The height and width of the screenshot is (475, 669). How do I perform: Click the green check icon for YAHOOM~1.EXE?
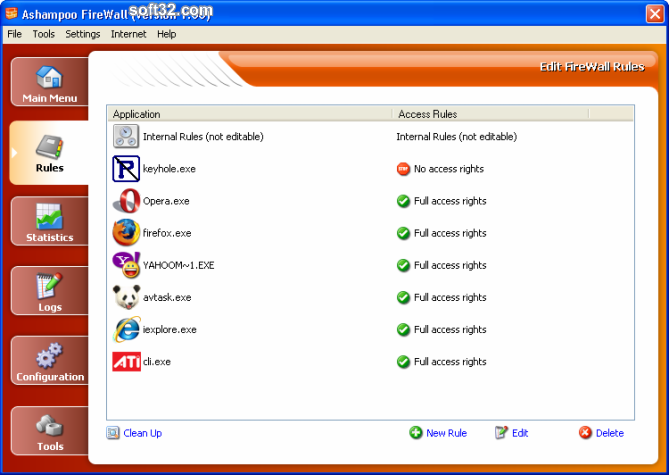coord(403,265)
